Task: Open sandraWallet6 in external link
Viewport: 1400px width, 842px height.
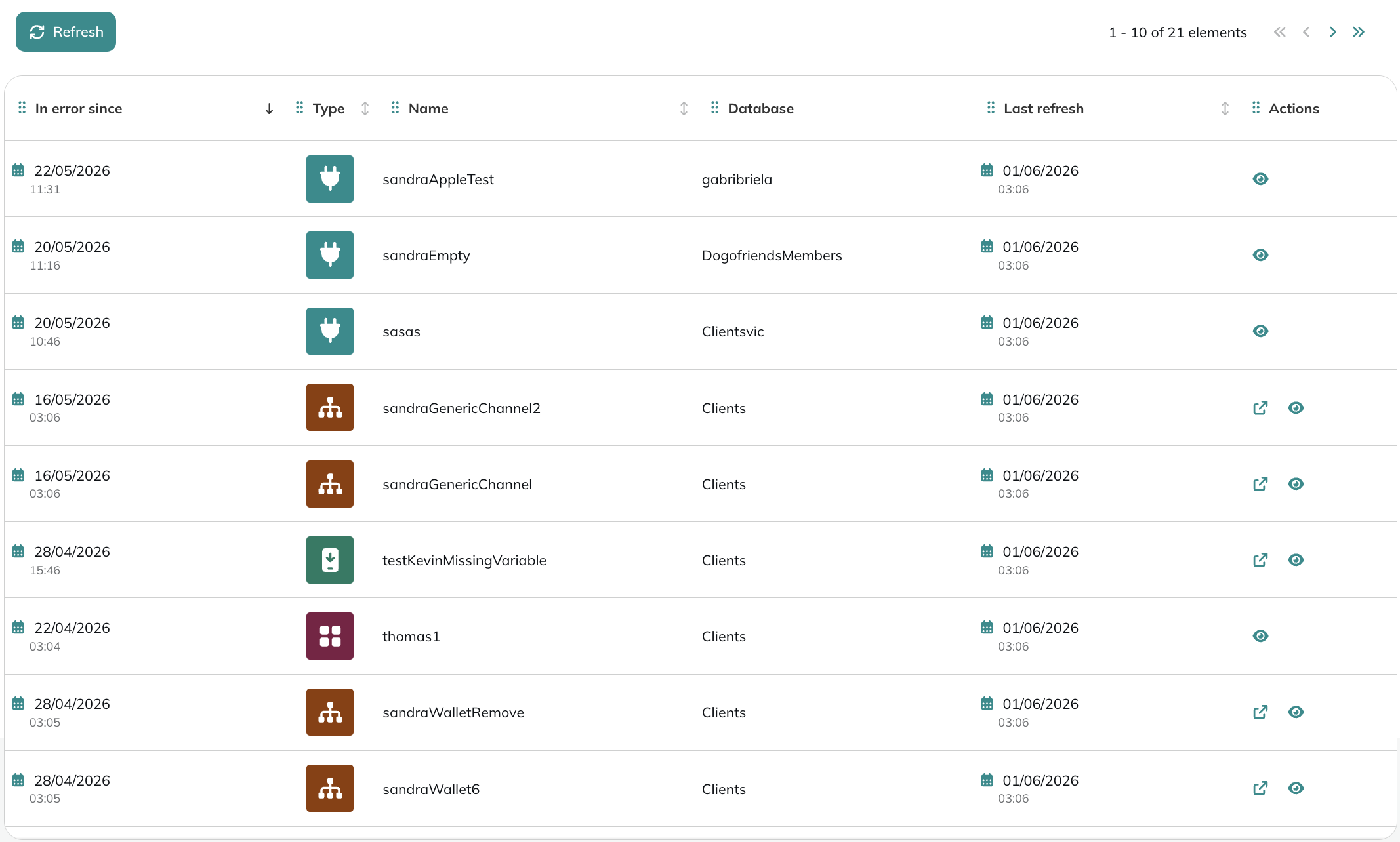Action: (x=1260, y=788)
